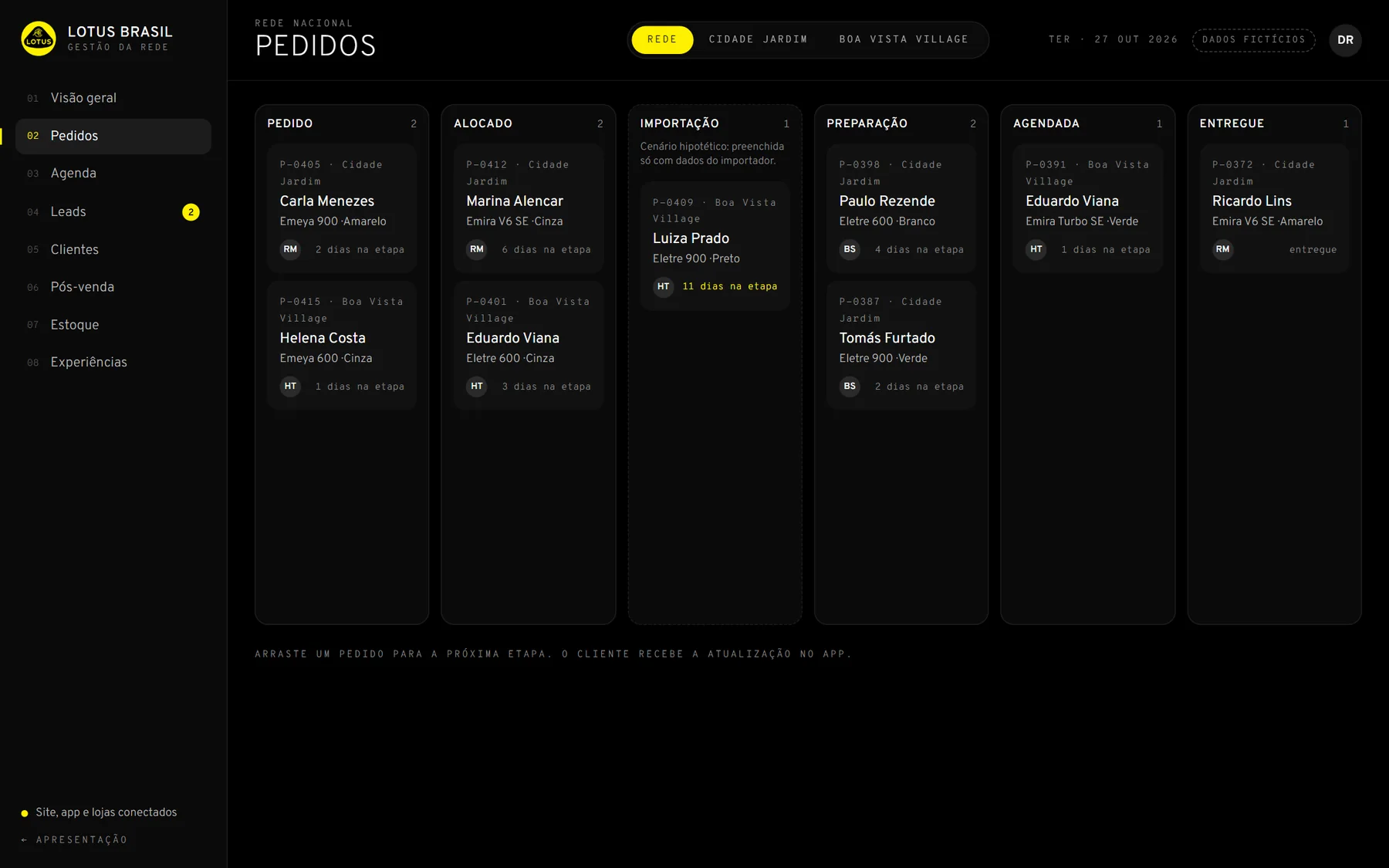Screen dimensions: 1389x868
Task: Click the Lotus logo icon in sidebar
Action: 39,39
